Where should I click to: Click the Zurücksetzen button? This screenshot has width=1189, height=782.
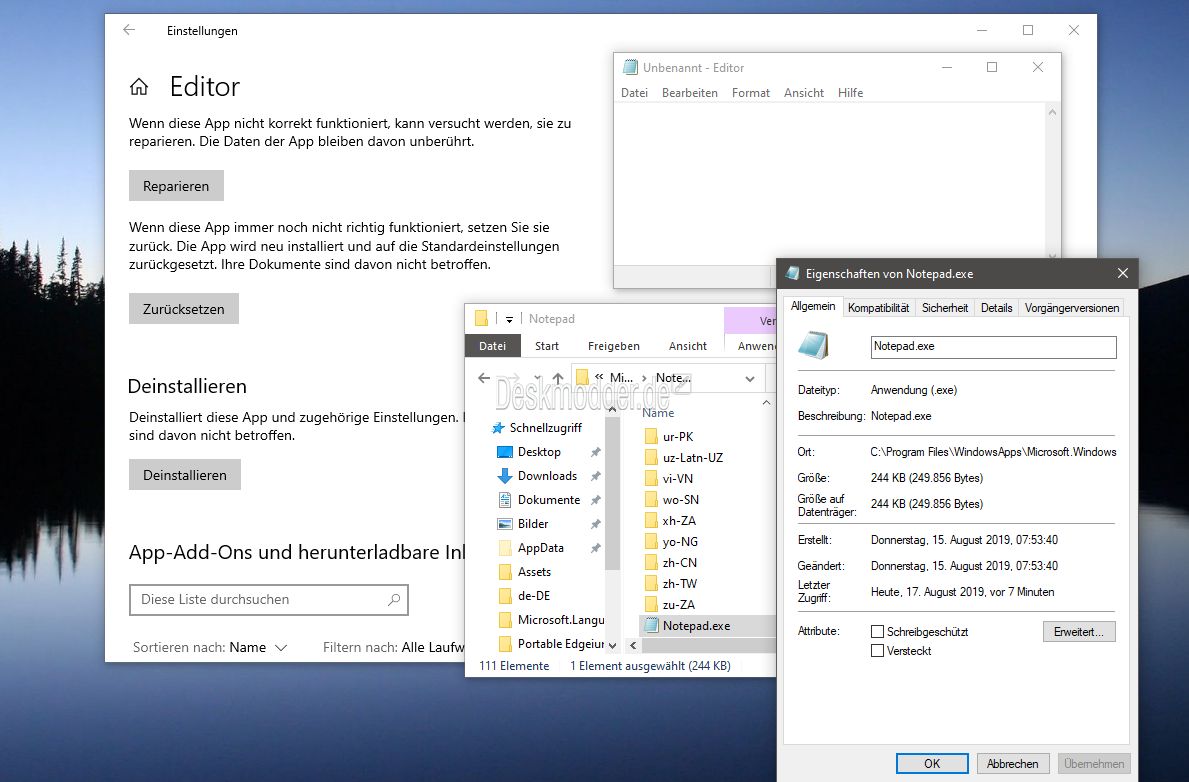tap(184, 309)
